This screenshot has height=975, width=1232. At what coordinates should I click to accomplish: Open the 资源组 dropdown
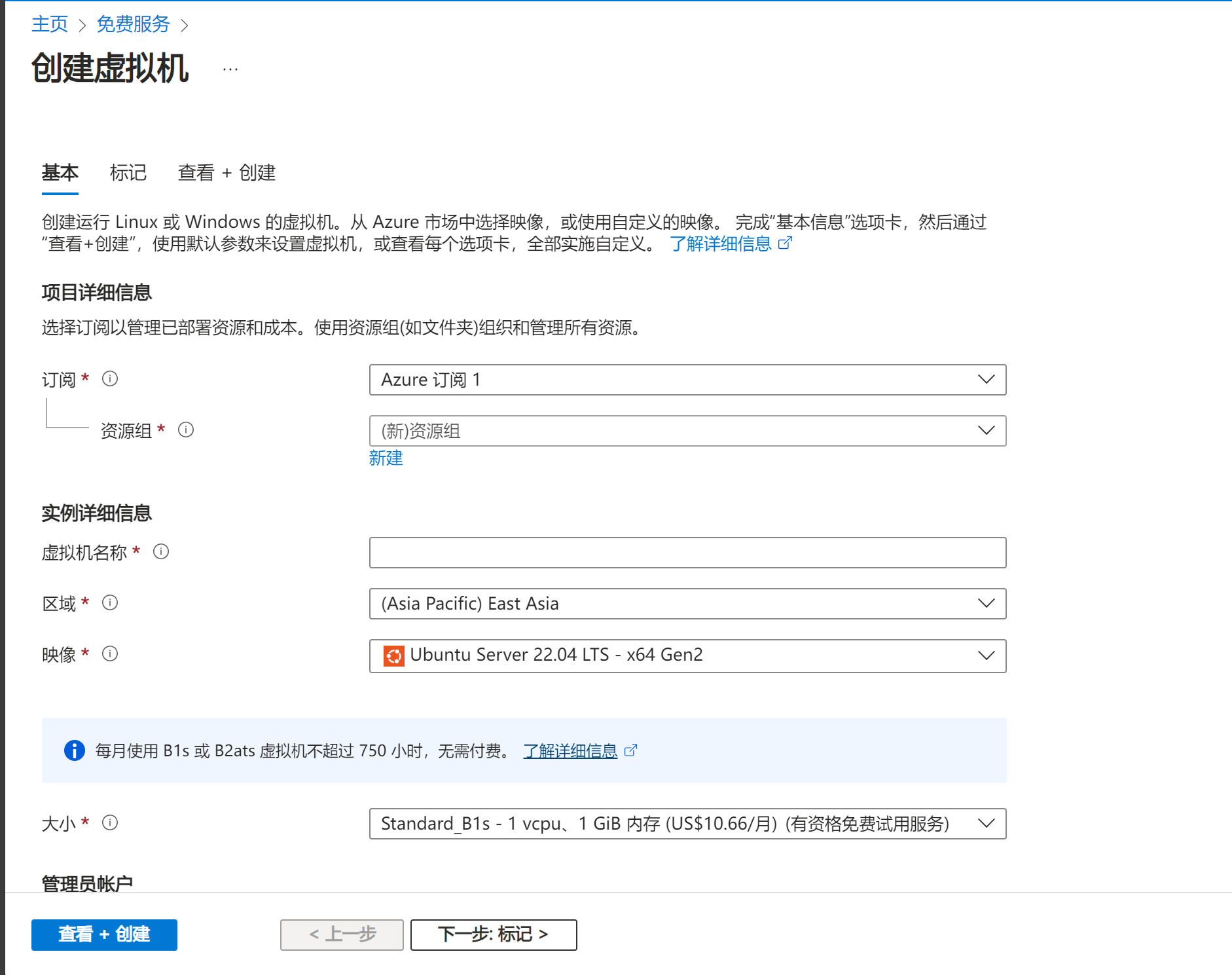[687, 431]
